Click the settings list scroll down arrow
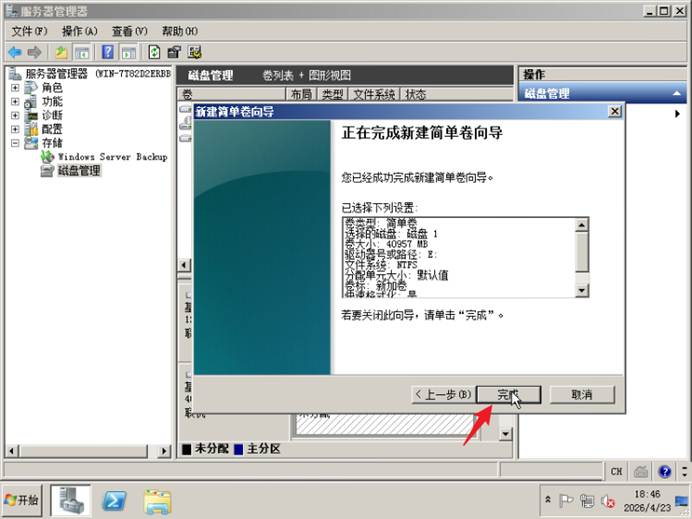The image size is (692, 519). pyautogui.click(x=582, y=290)
